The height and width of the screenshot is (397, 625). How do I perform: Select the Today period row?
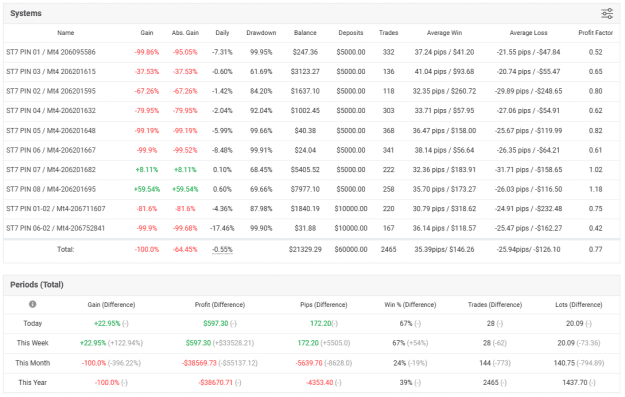tap(312, 324)
